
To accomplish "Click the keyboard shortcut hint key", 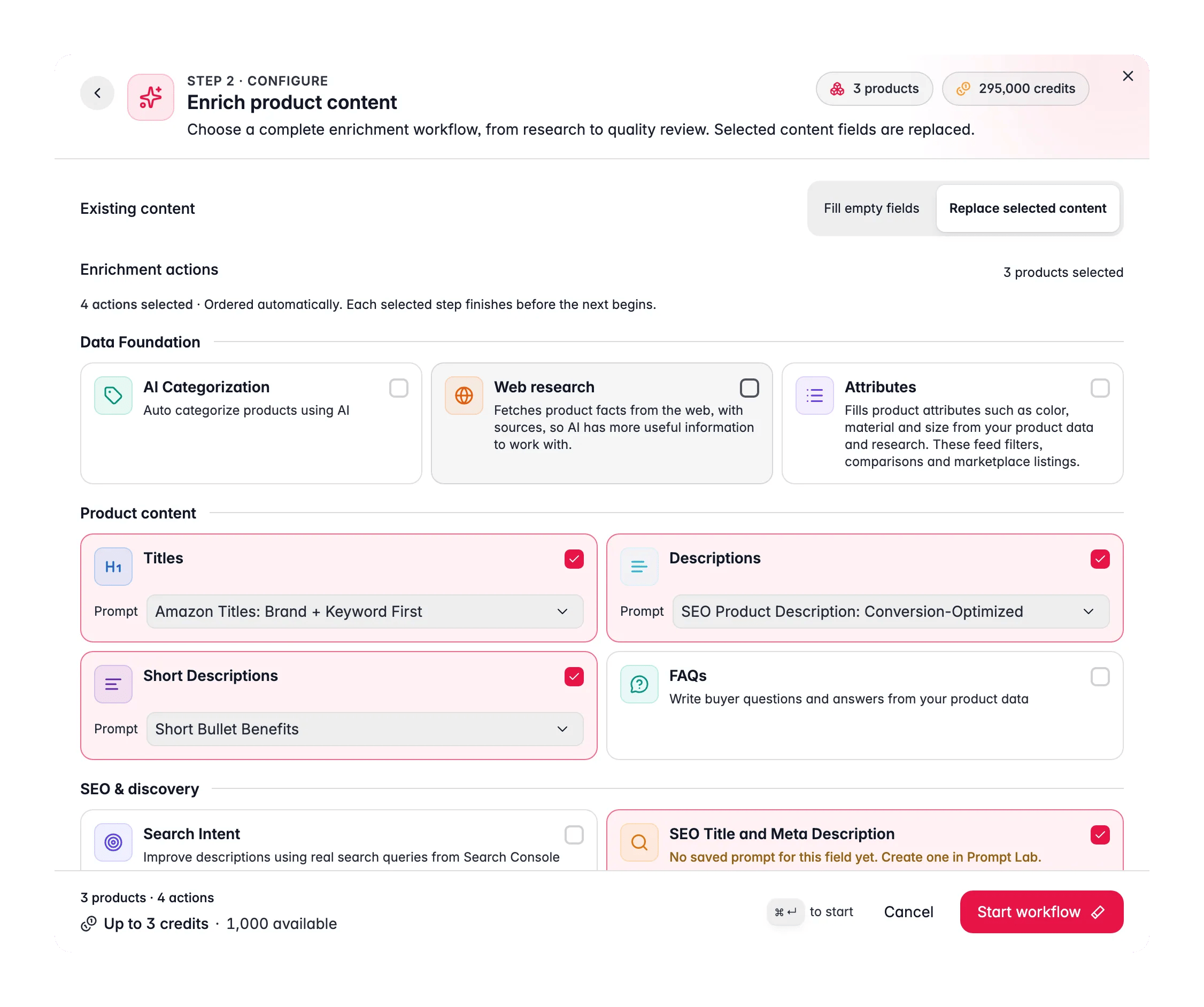I will click(785, 912).
